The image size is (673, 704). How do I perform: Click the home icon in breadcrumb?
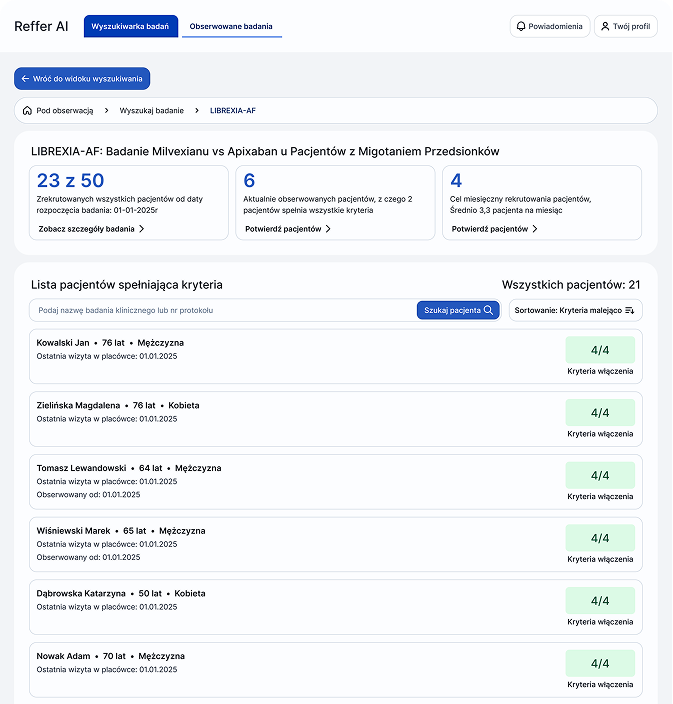click(27, 110)
